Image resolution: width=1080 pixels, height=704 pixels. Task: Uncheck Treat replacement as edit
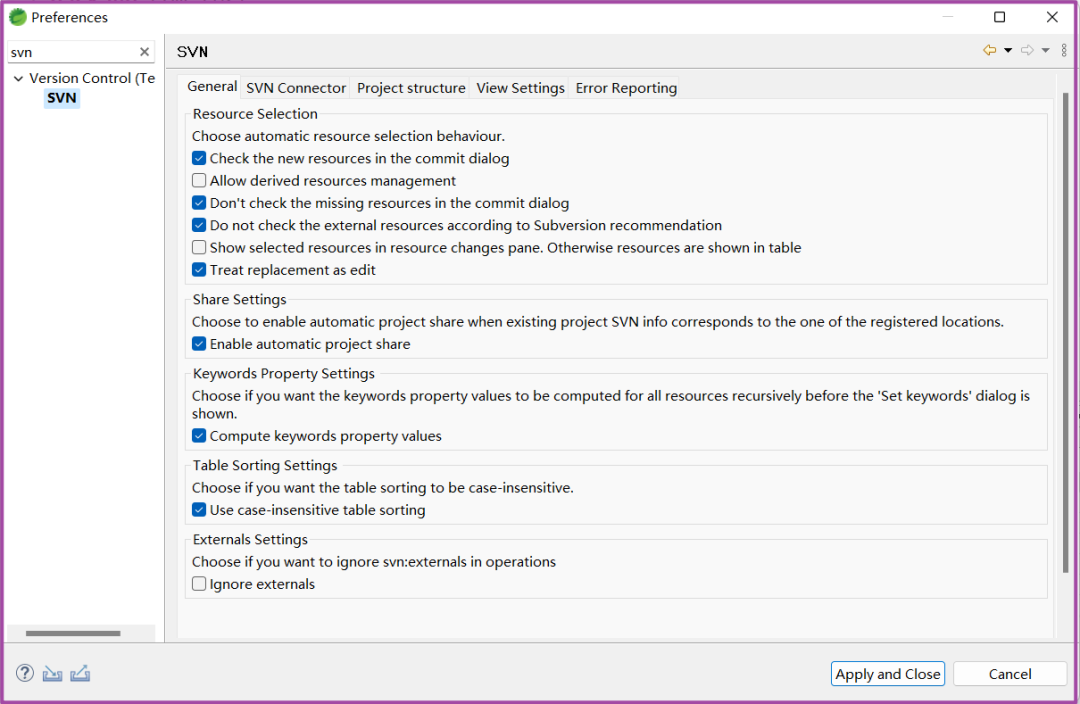[x=200, y=270]
